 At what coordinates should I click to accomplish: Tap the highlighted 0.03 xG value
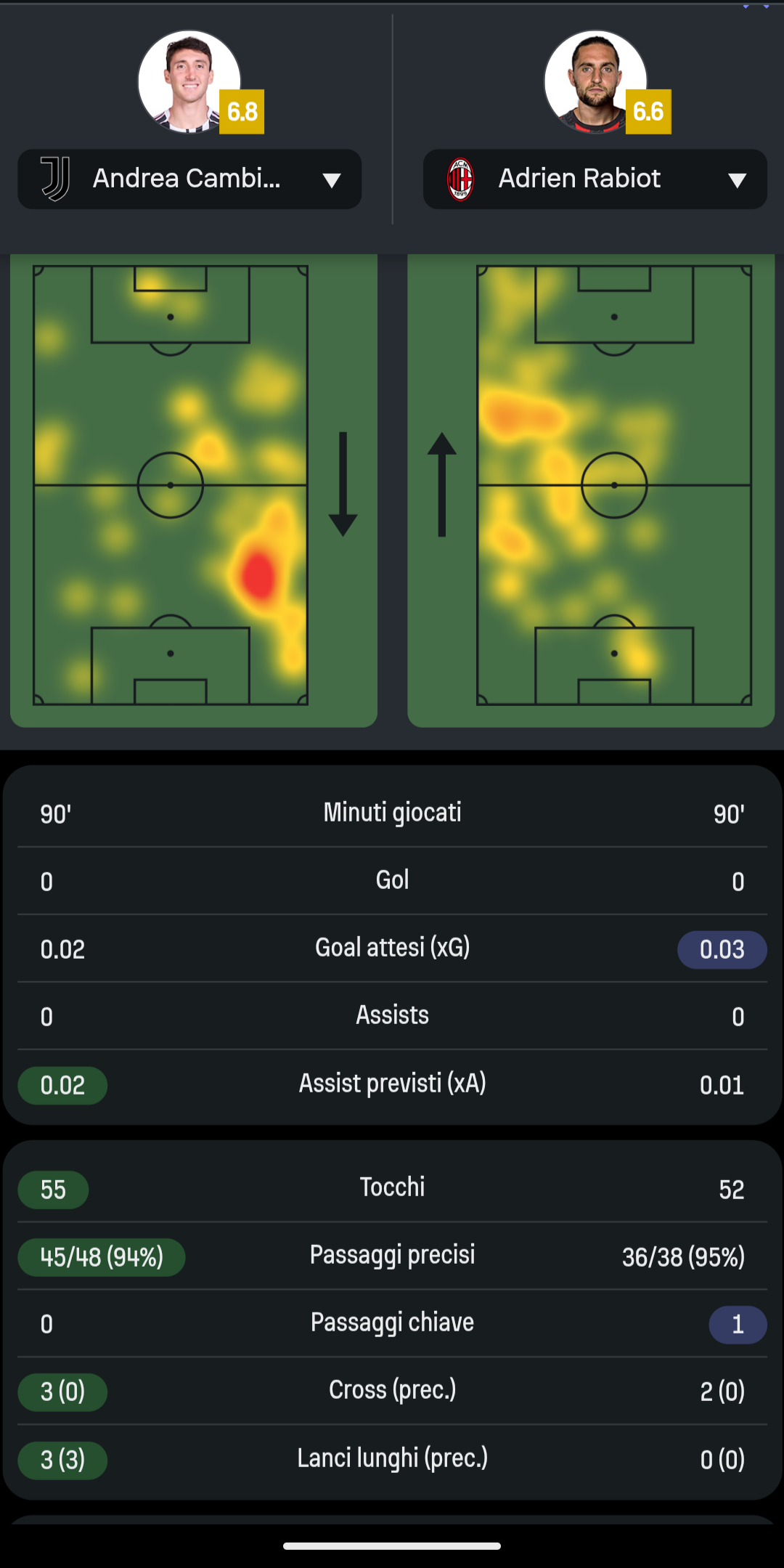pos(722,950)
